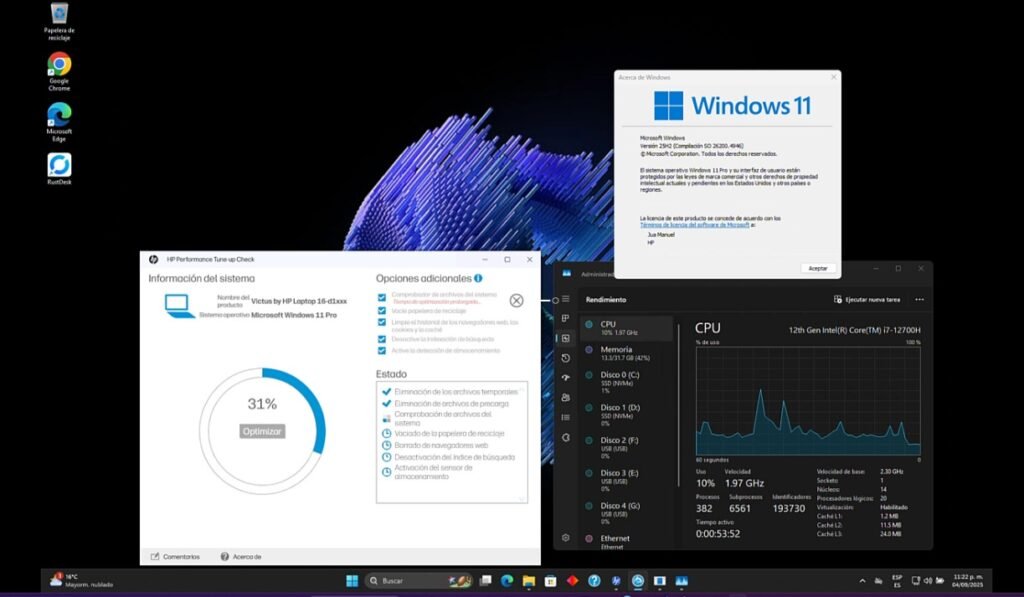Open Google Chrome desktop shortcut
This screenshot has height=597, width=1024.
pyautogui.click(x=59, y=69)
